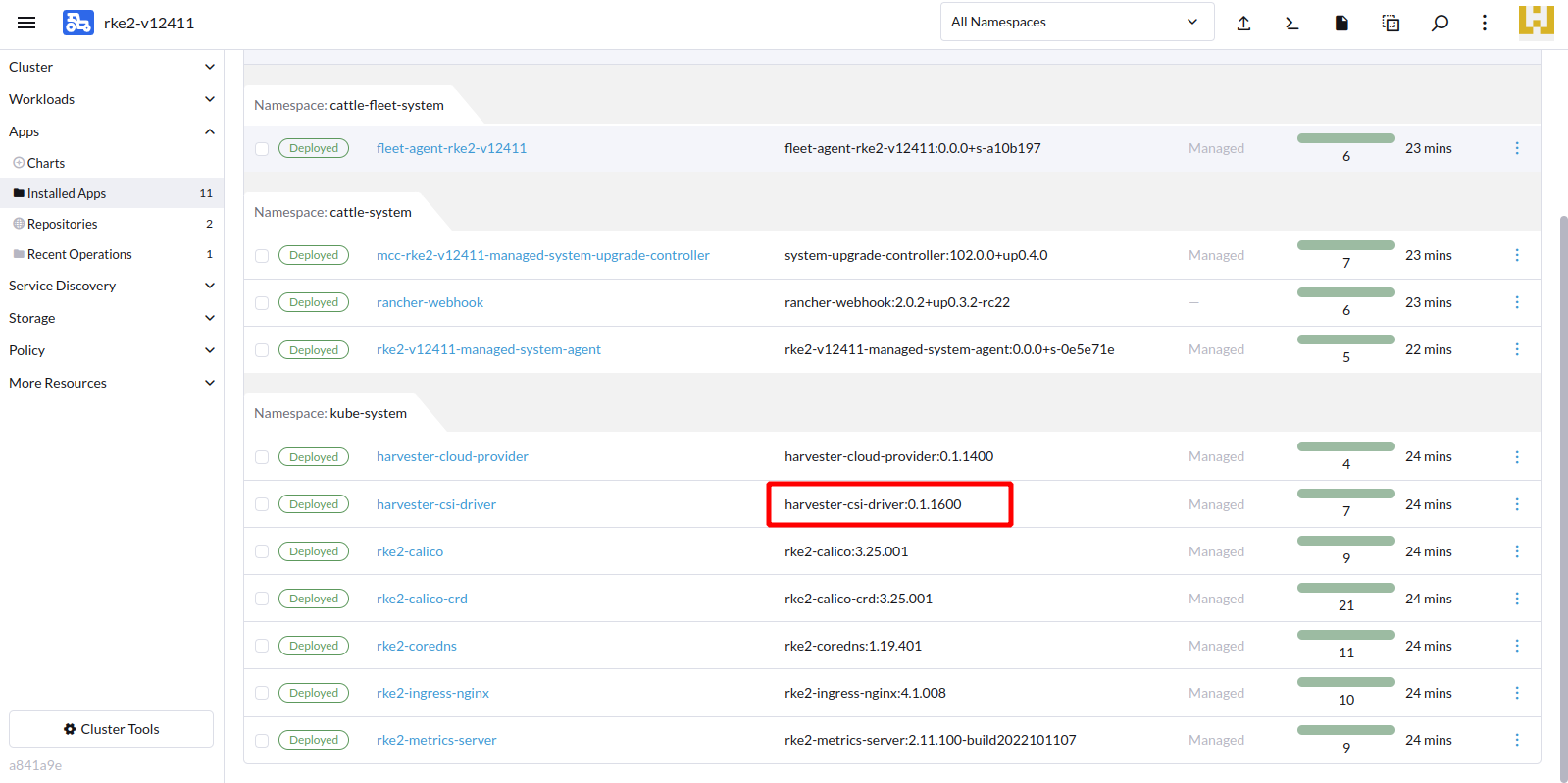Image resolution: width=1568 pixels, height=783 pixels.
Task: Select checkbox for rke2-ingress-nginx
Action: point(262,693)
